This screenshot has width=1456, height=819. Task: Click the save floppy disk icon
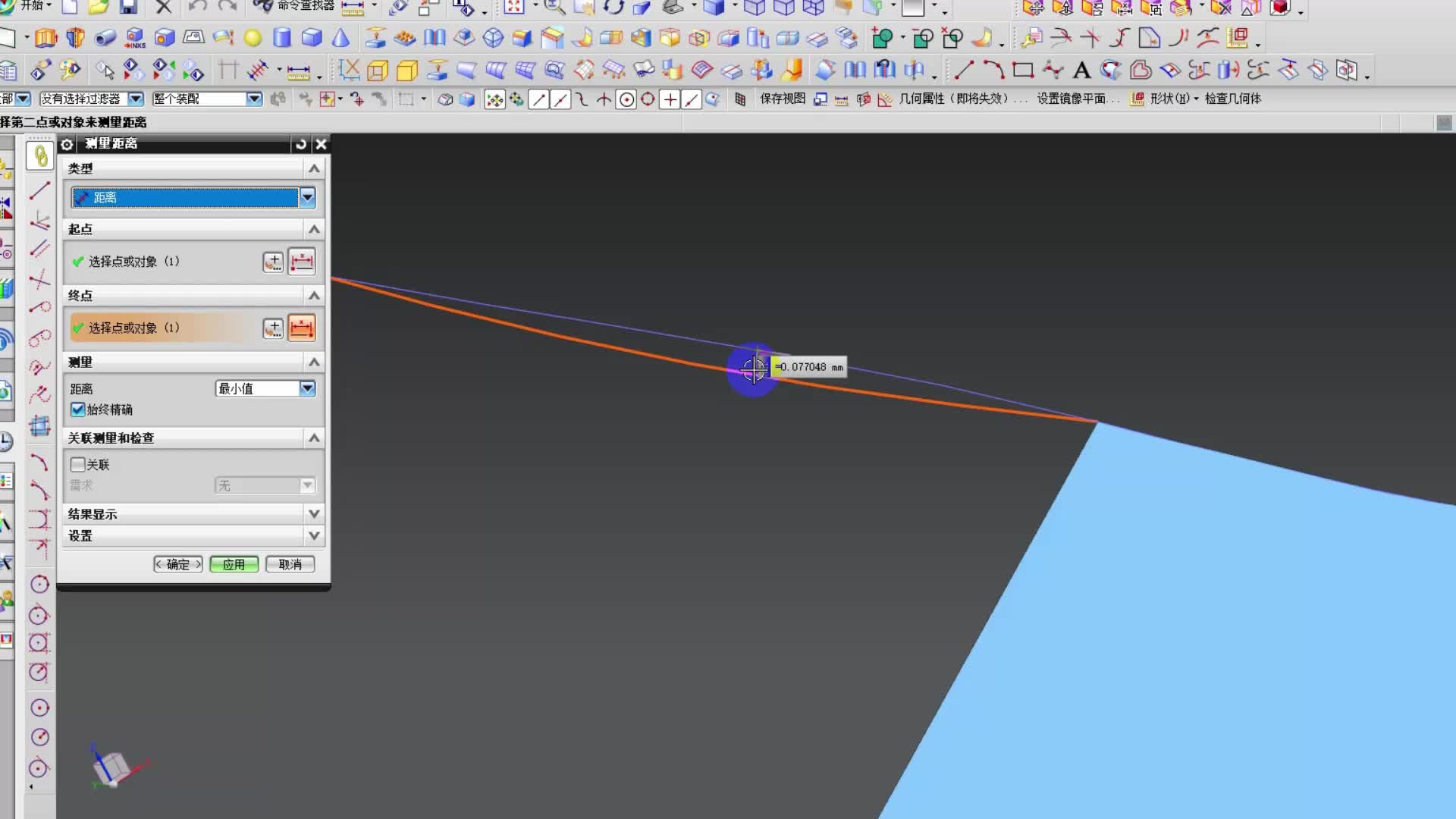128,8
